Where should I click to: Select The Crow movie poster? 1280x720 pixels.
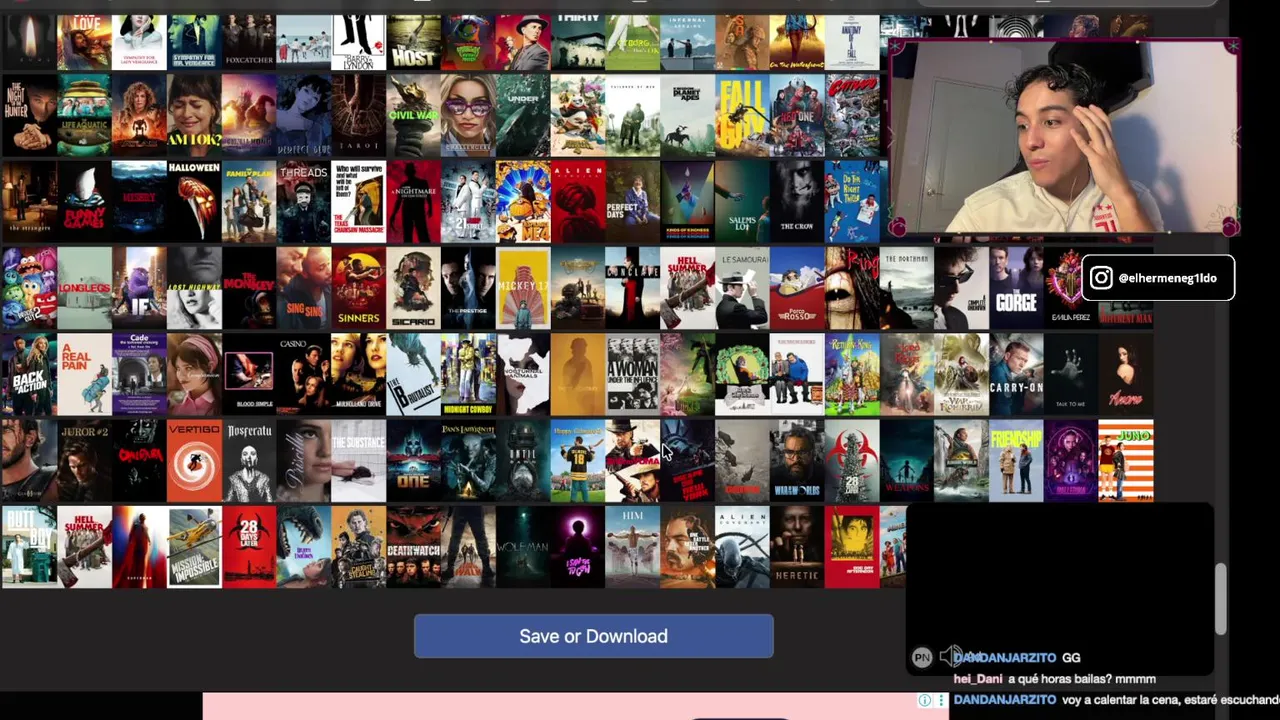pos(797,202)
